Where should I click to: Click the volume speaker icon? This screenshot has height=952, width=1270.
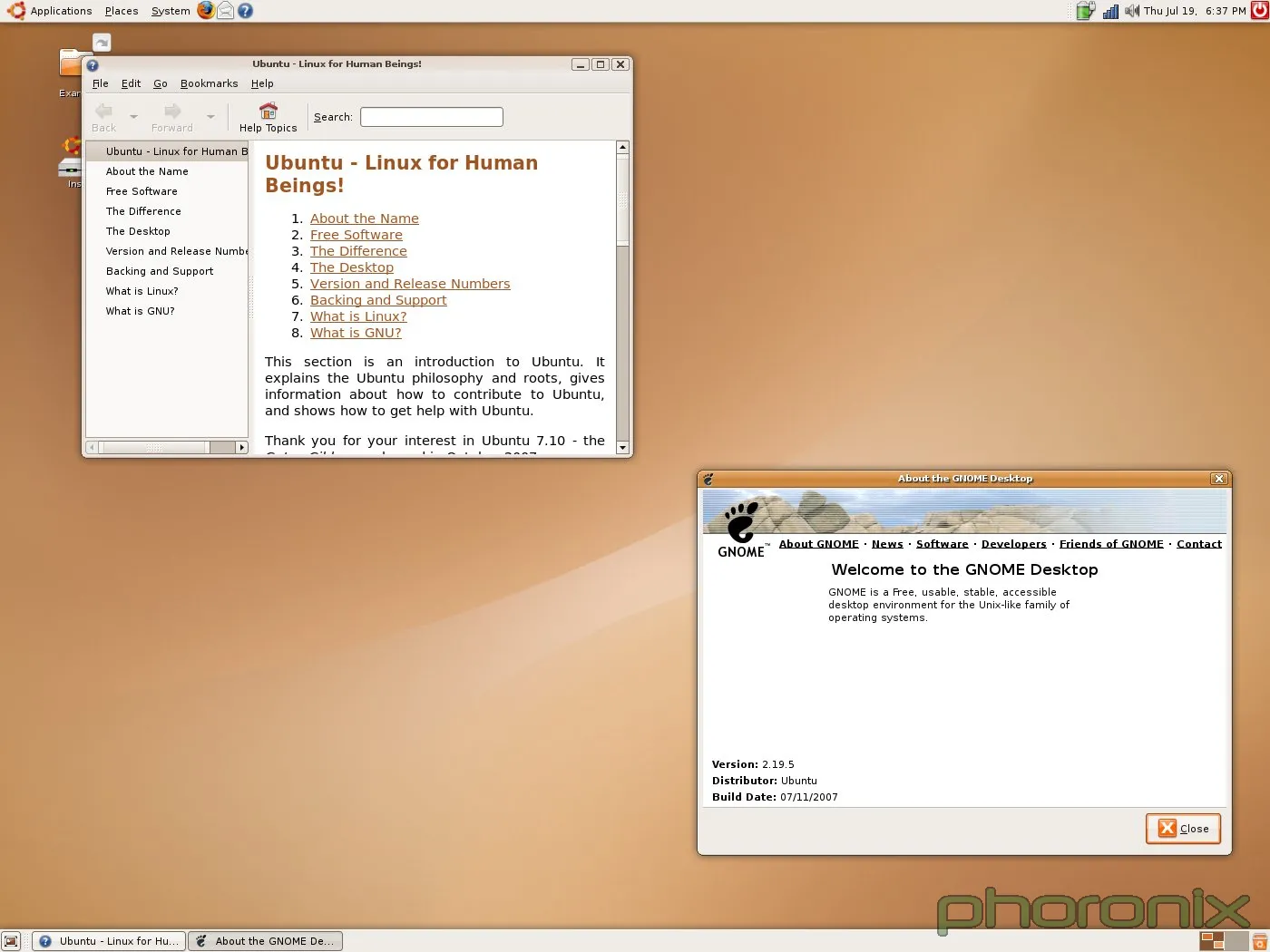1131,11
